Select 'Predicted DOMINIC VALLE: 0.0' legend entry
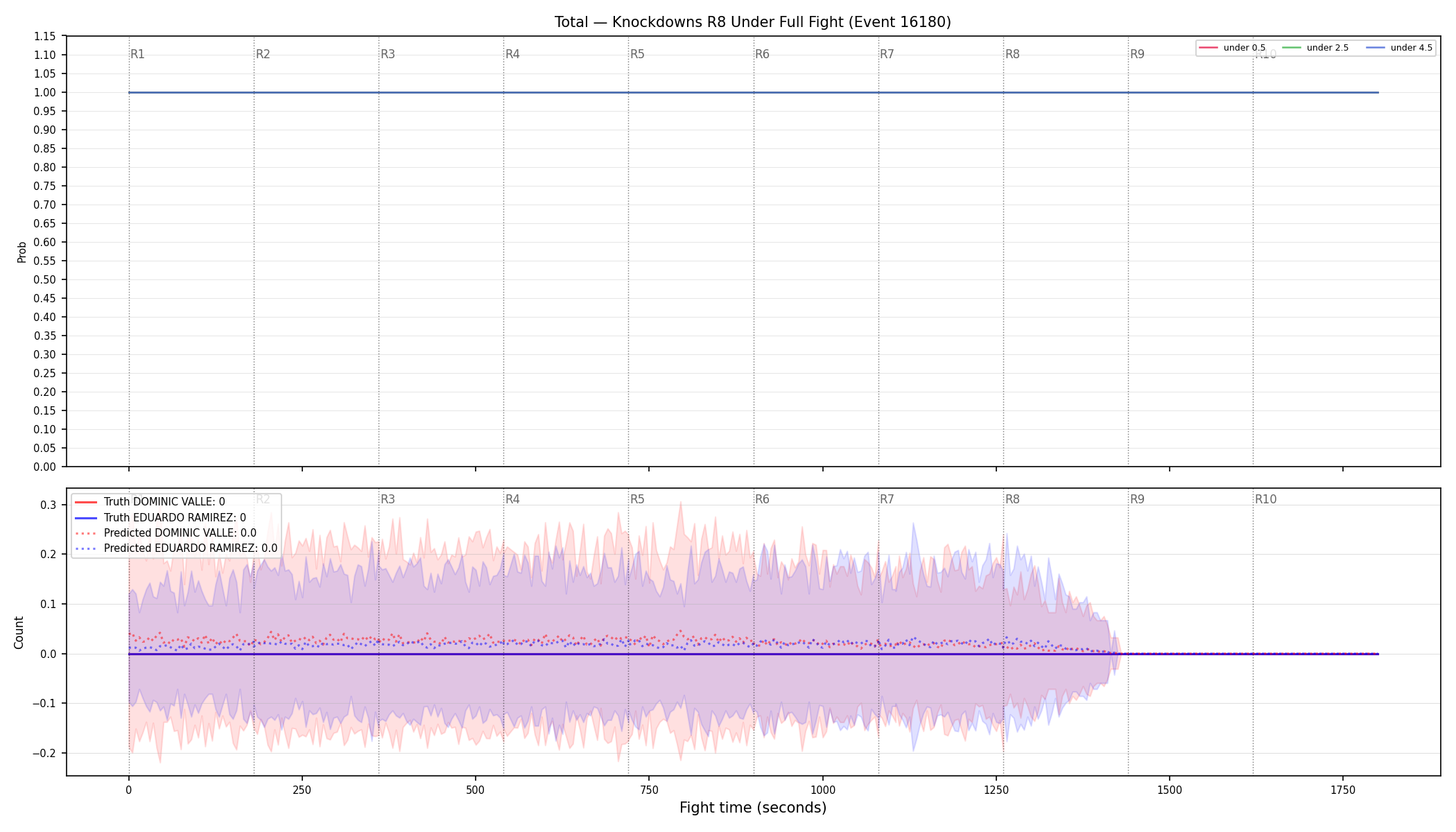 pos(166,533)
